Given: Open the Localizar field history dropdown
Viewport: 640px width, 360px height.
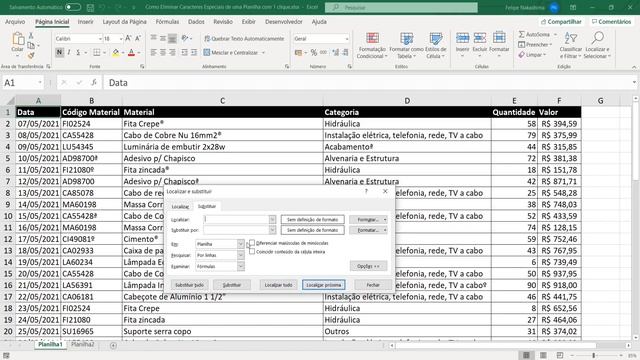Looking at the screenshot, I should click(x=272, y=219).
